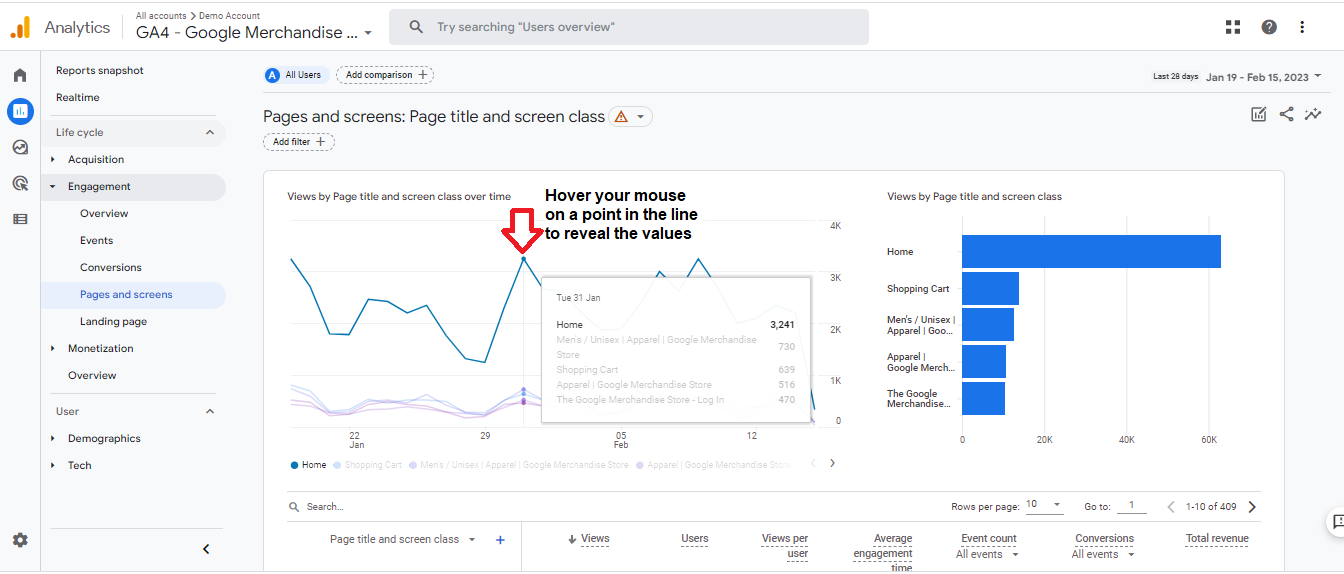
Task: Toggle the Home series in chart legend
Action: [308, 465]
